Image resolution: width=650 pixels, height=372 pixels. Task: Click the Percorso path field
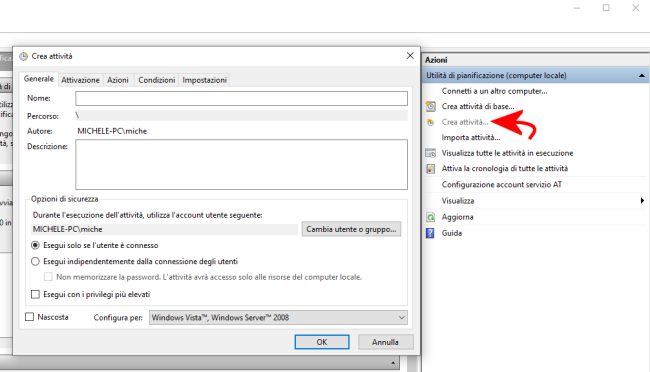[x=241, y=116]
